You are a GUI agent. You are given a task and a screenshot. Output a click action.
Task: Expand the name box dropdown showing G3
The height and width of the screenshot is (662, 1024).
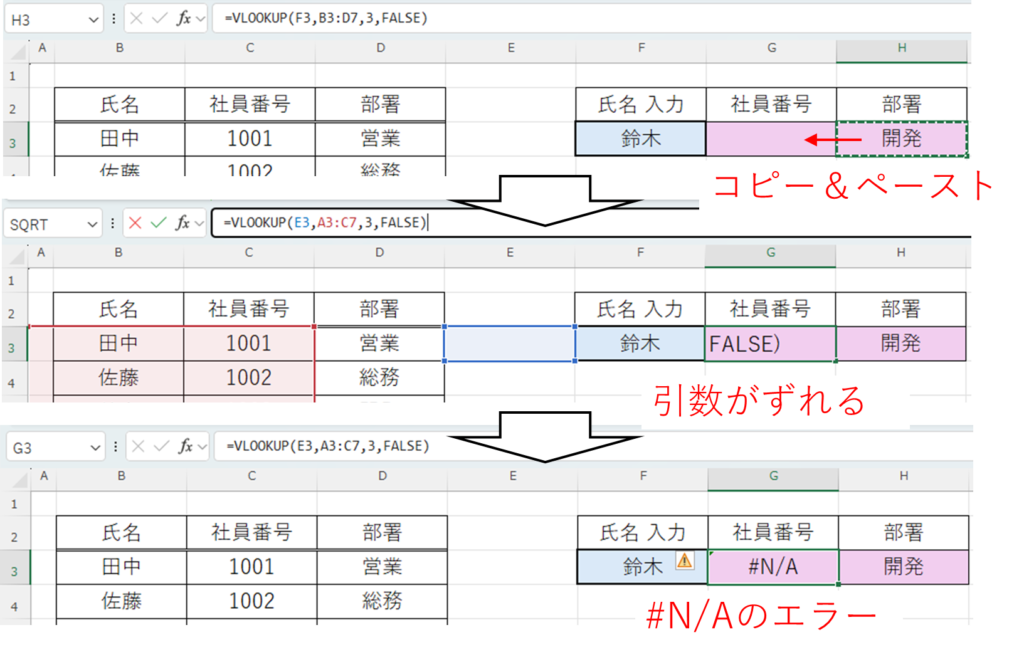(x=94, y=445)
